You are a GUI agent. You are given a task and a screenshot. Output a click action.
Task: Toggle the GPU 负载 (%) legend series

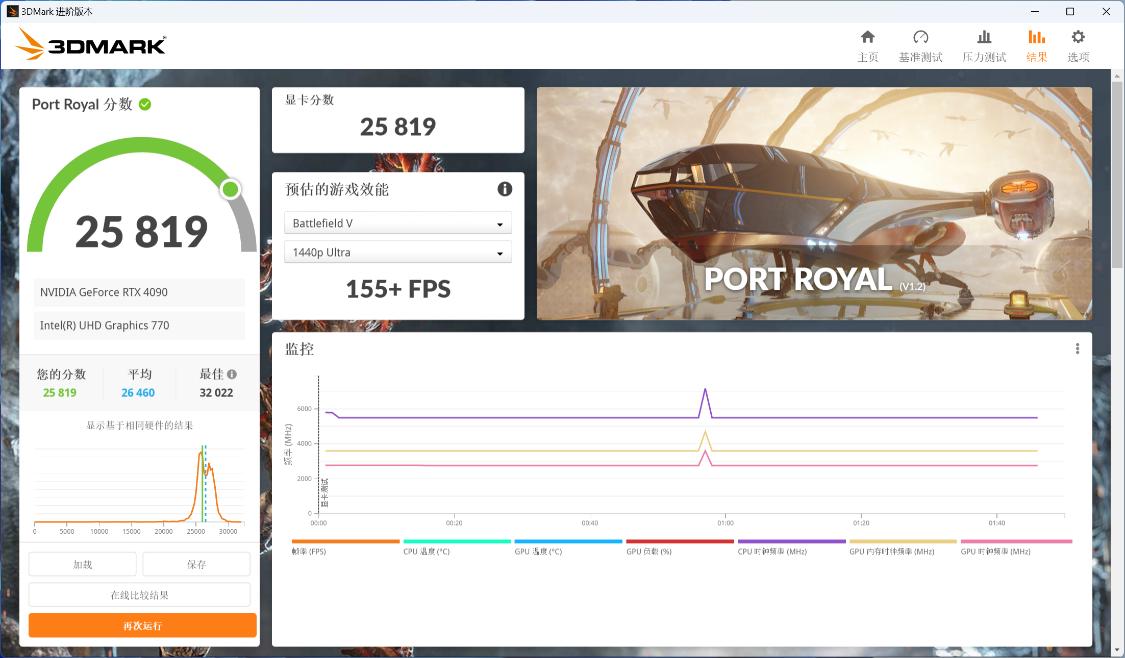(x=679, y=547)
